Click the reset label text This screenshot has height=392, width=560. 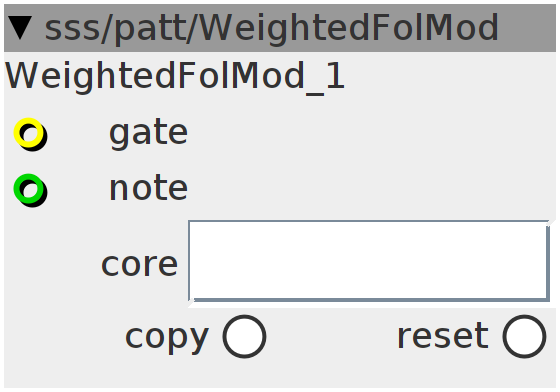[x=443, y=336]
